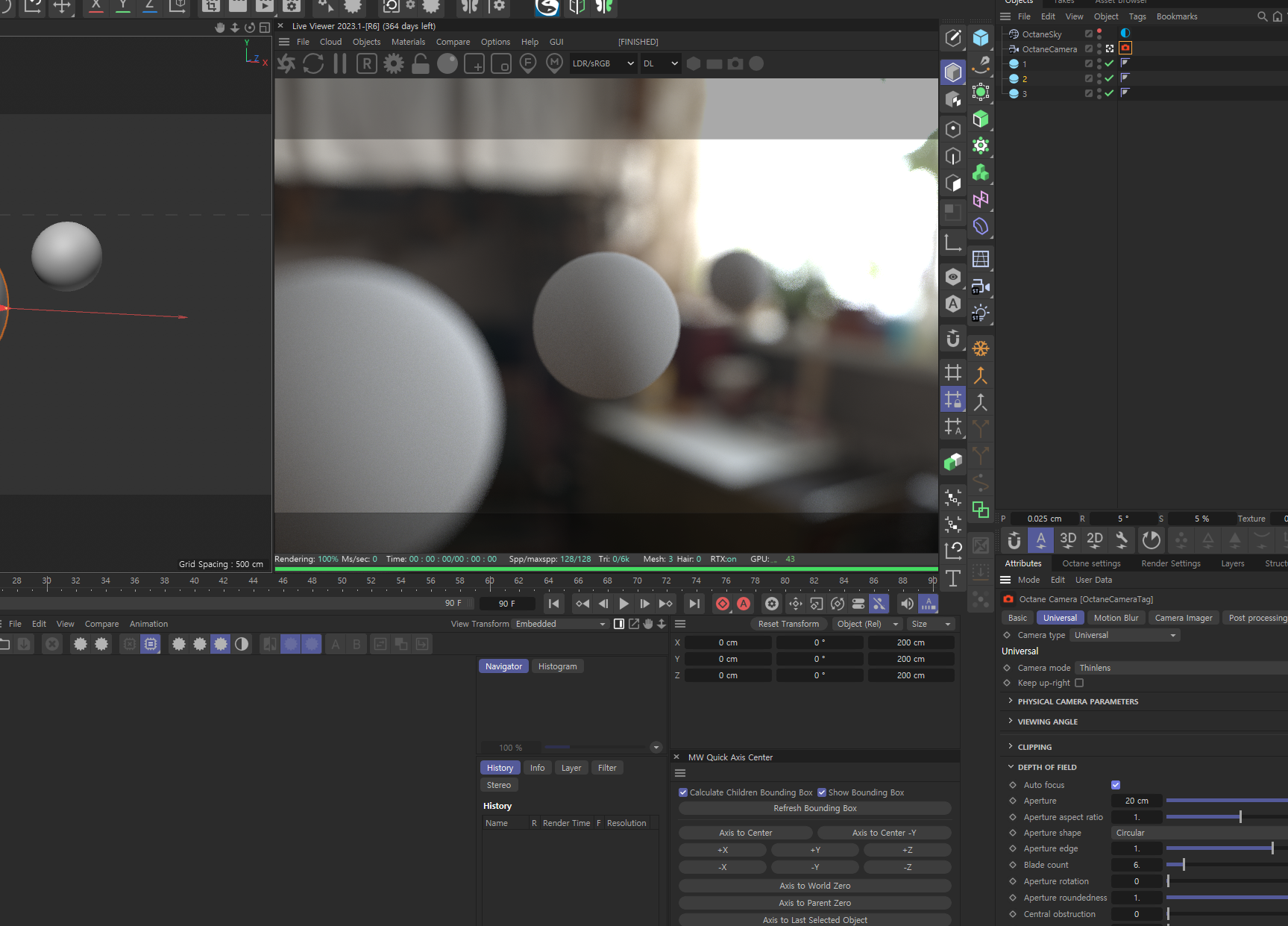Switch to the Camera Imager tab
1288x926 pixels.
(1183, 618)
